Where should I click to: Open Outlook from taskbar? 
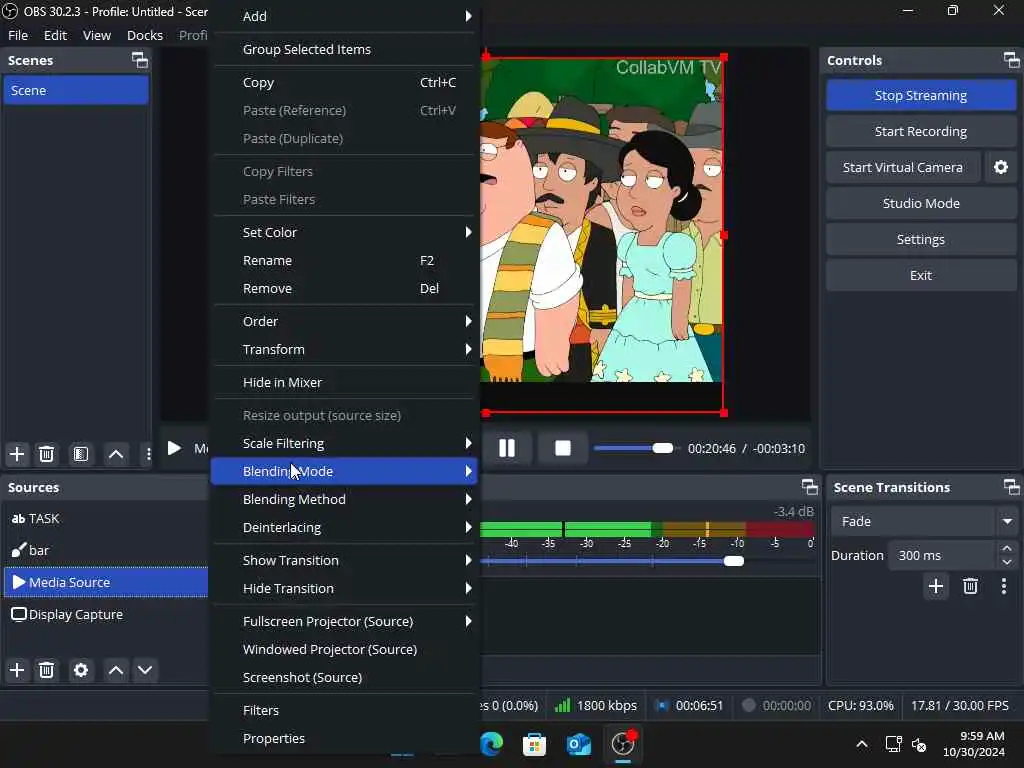(579, 744)
